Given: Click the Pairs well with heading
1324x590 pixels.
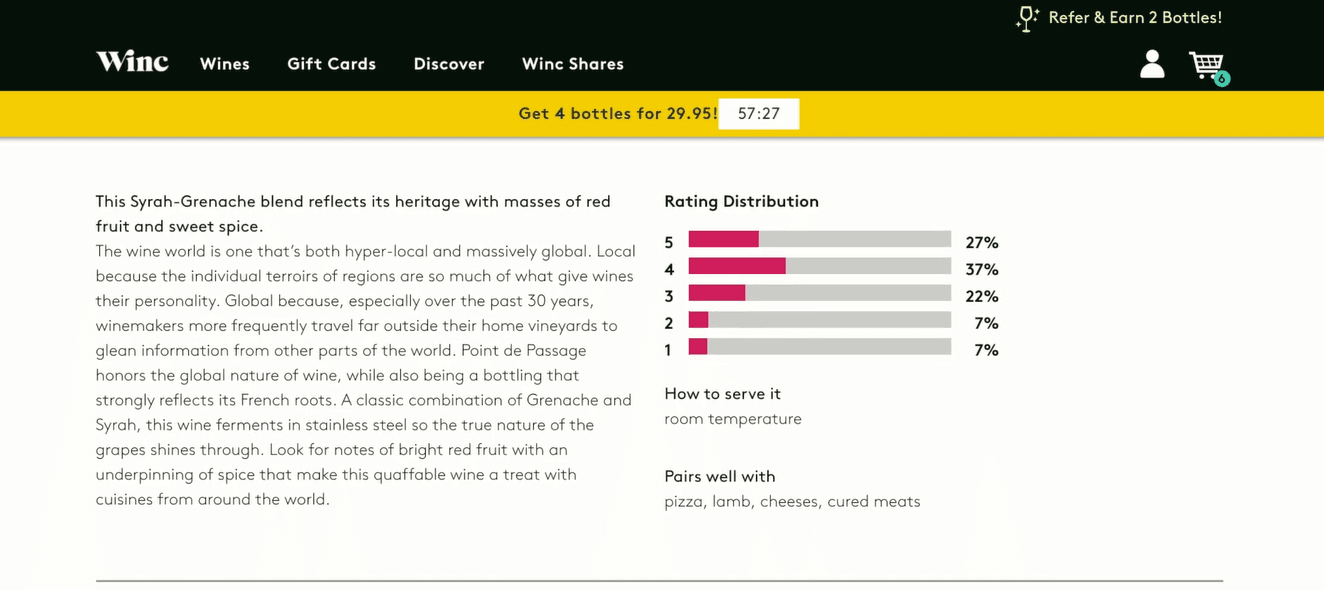Looking at the screenshot, I should [720, 477].
